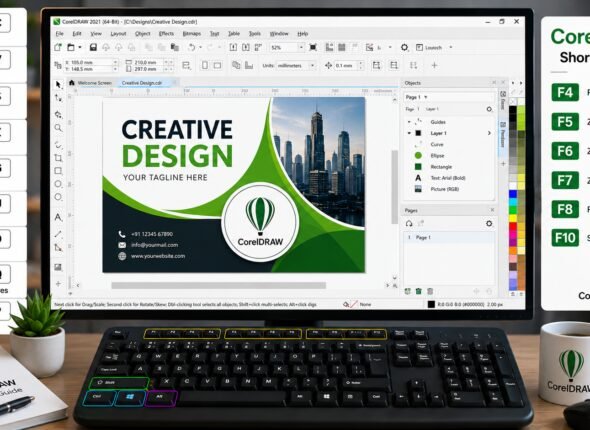Click the gear icon in Pages docker
590x430 pixels.
click(489, 223)
